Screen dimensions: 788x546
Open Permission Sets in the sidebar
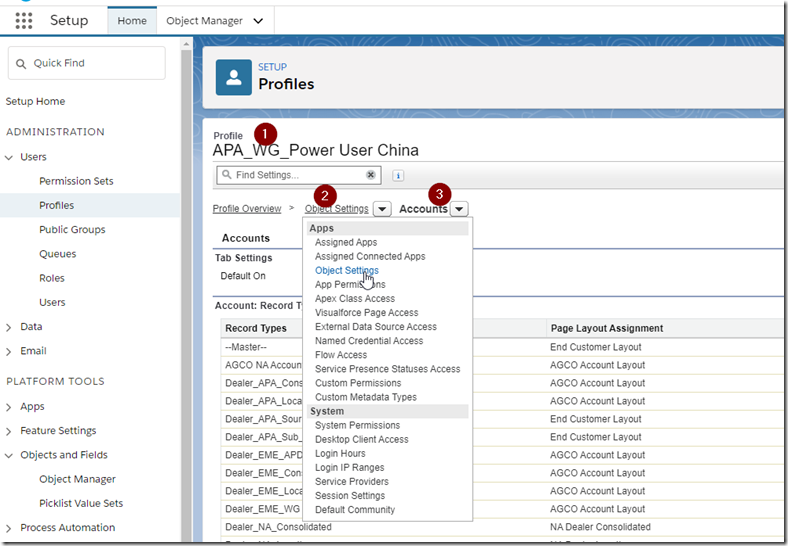click(76, 181)
